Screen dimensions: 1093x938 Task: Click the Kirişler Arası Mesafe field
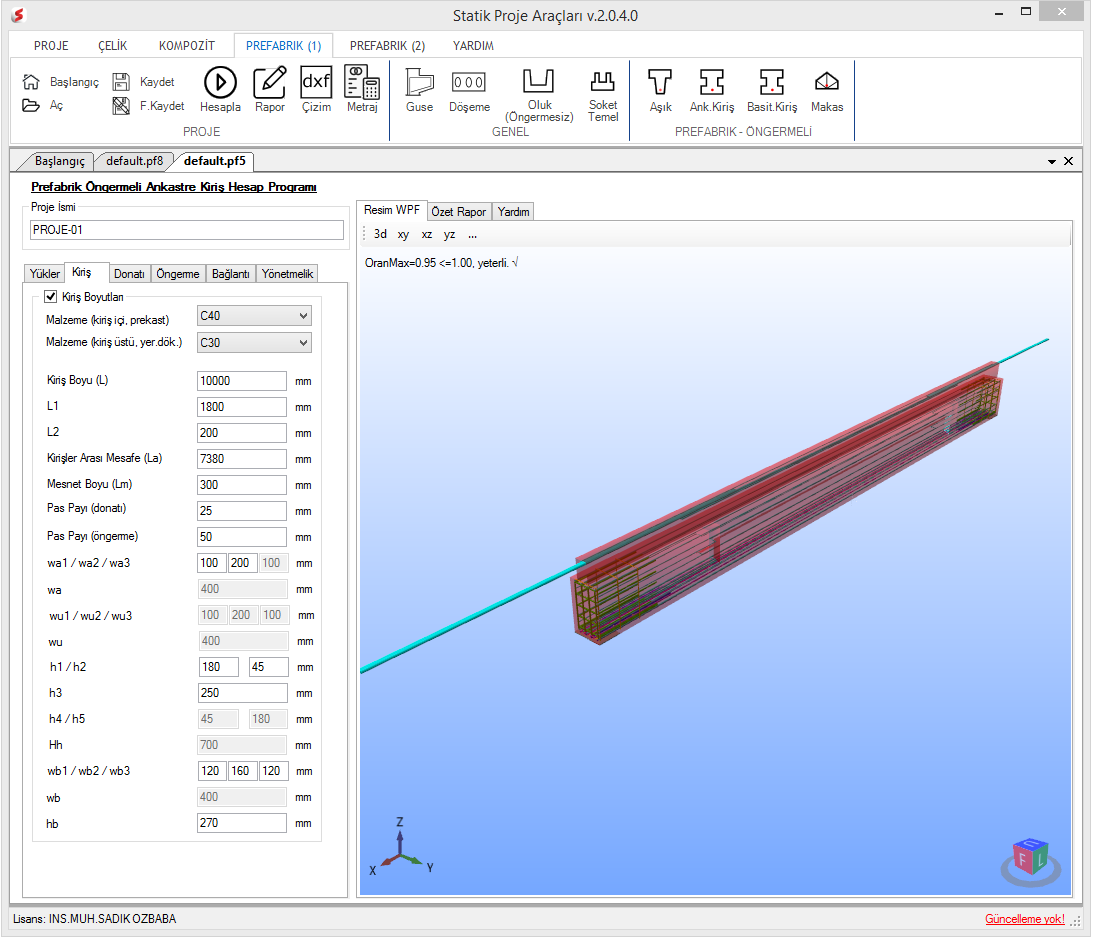(242, 459)
